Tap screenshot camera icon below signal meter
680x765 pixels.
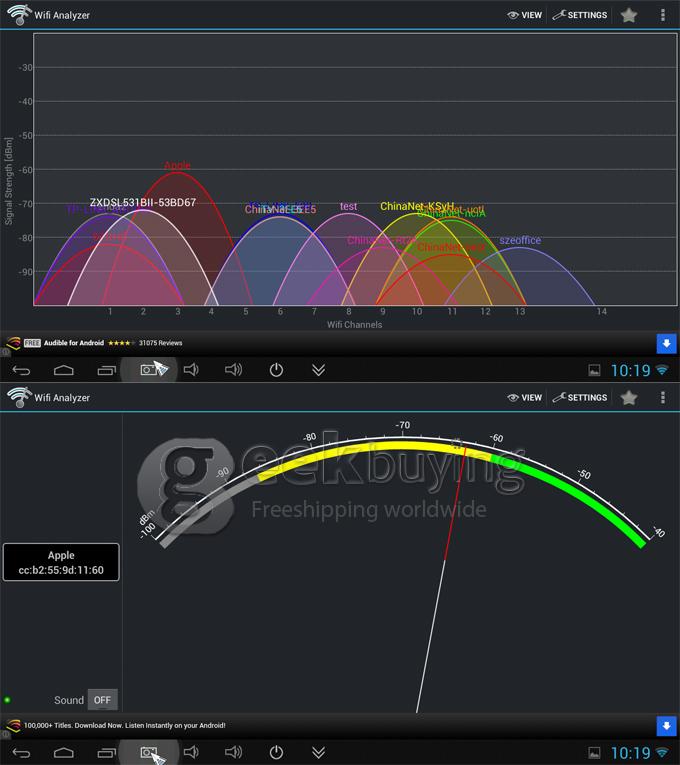(x=149, y=752)
